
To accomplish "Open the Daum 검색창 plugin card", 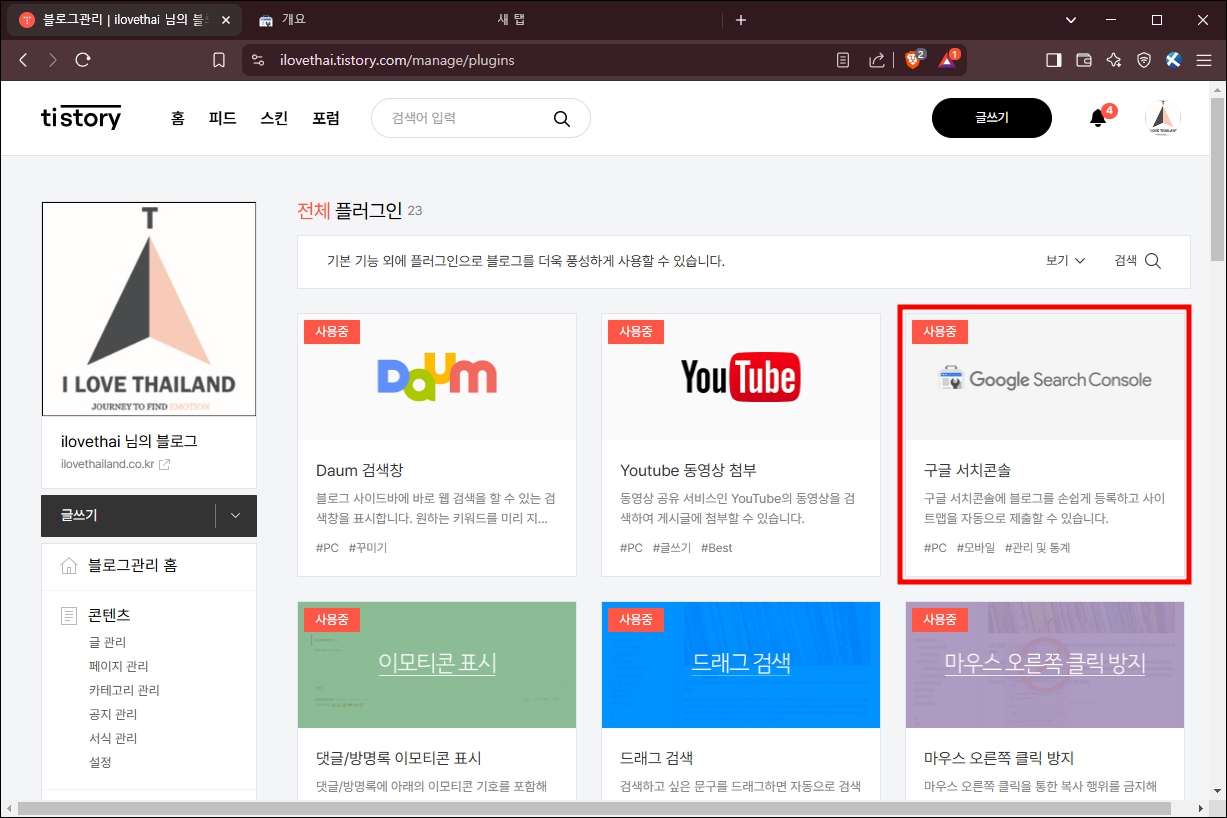I will (x=437, y=445).
